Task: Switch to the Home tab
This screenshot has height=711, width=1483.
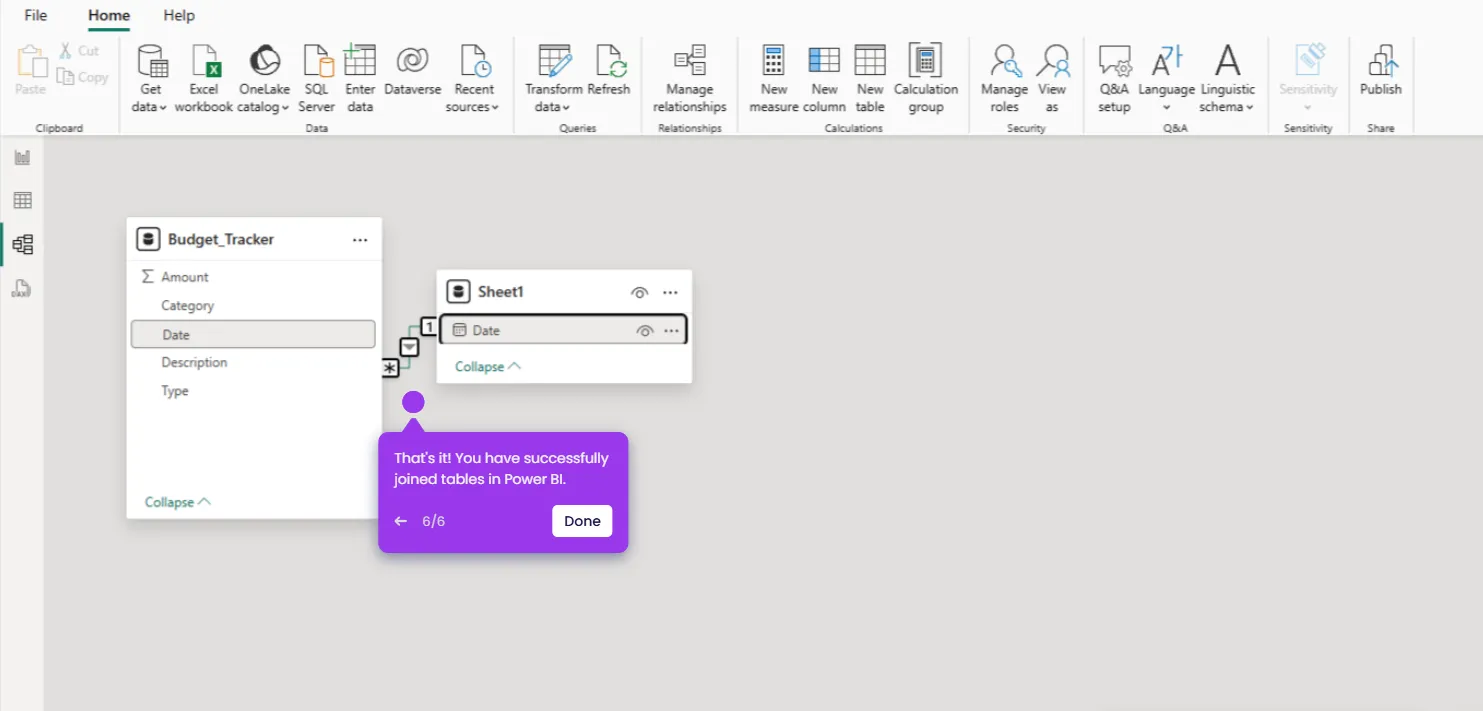Action: (x=109, y=15)
